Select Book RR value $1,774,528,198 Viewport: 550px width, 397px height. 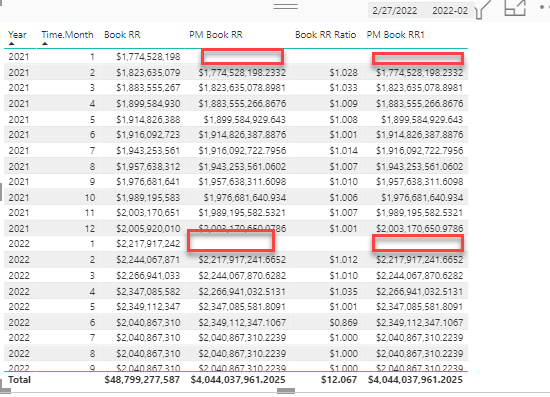click(148, 56)
